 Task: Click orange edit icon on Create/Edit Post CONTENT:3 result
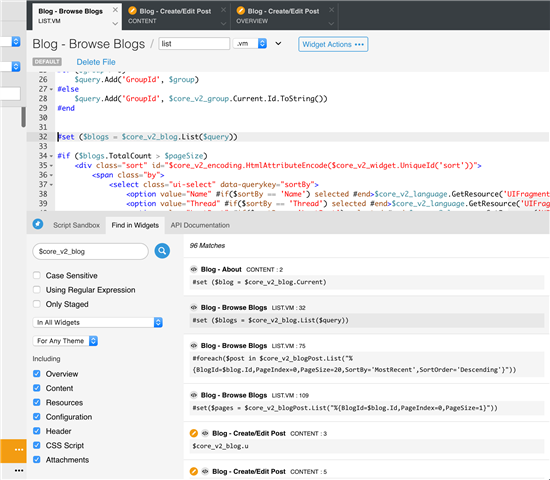coord(194,433)
